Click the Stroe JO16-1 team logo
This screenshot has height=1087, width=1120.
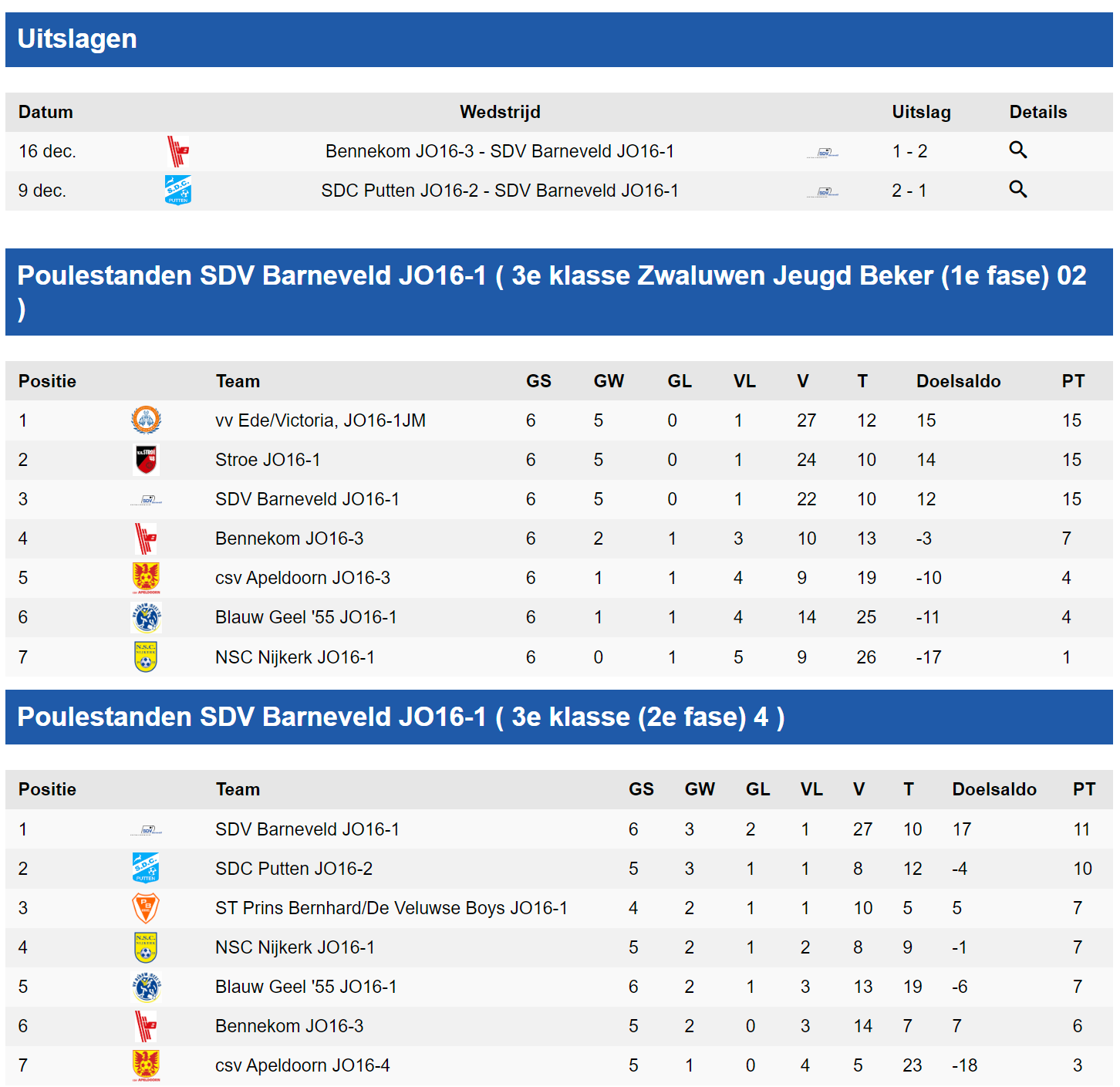click(x=147, y=460)
